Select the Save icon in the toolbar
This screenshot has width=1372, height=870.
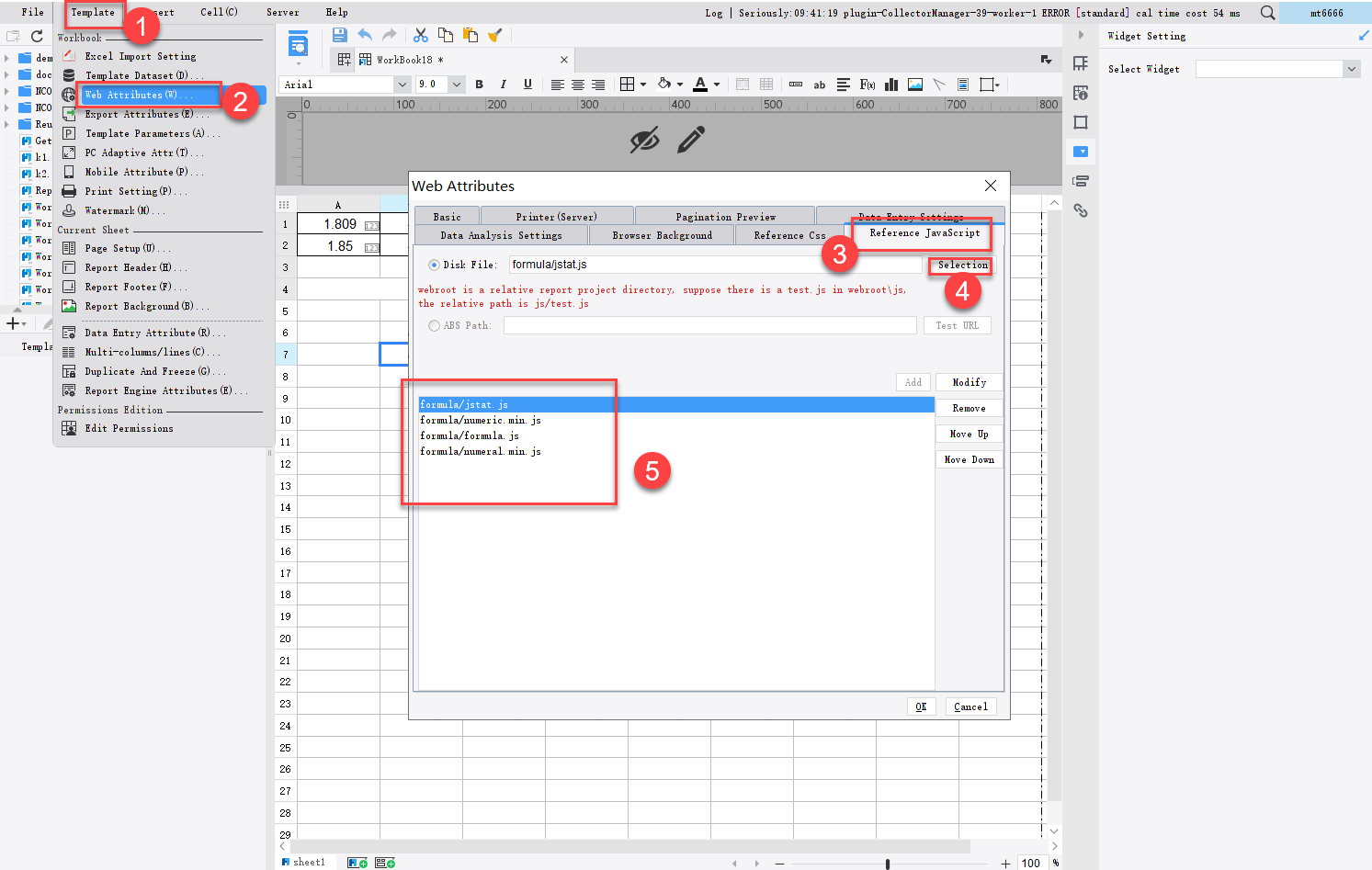point(340,34)
